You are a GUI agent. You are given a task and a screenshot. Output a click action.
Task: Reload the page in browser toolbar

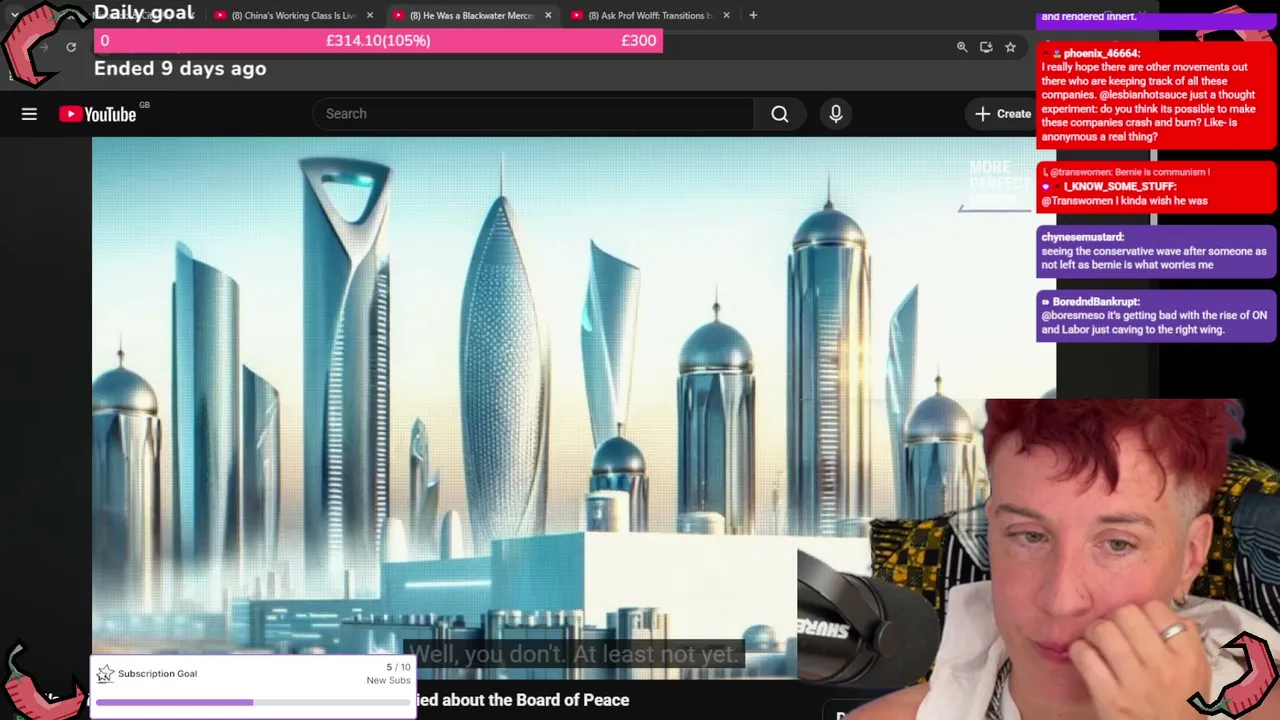[x=71, y=47]
